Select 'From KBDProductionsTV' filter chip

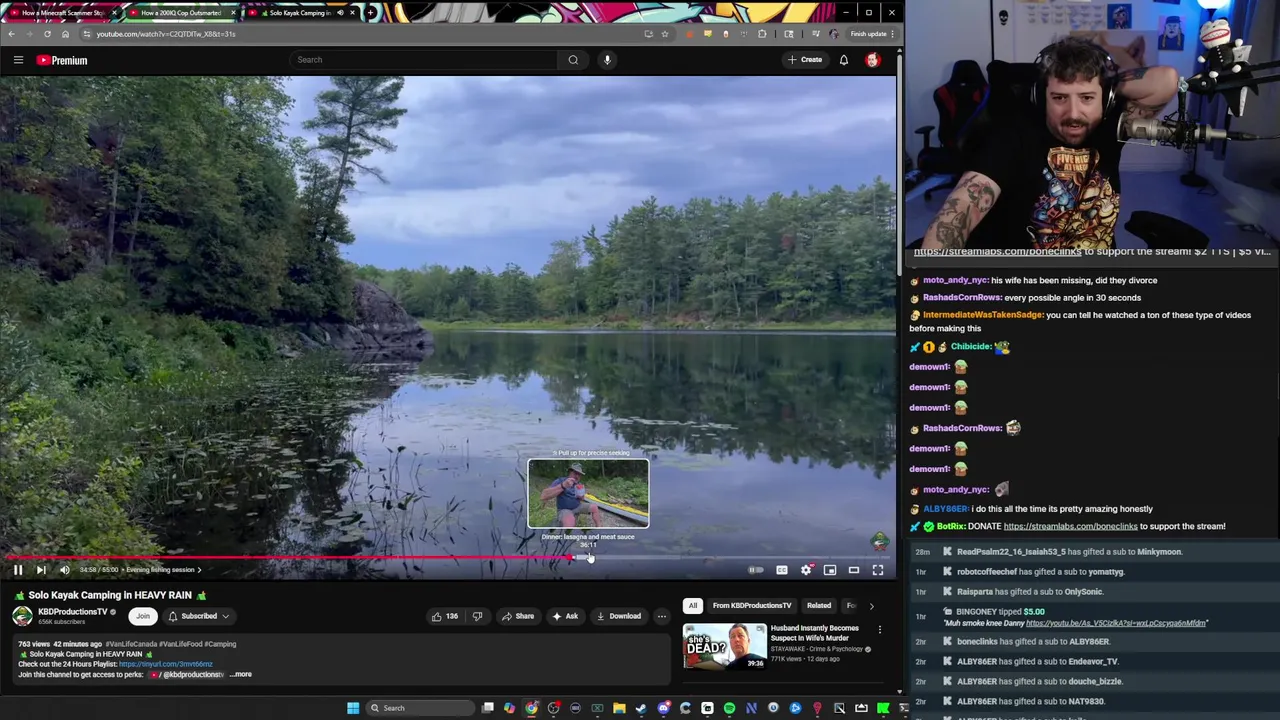[x=752, y=606]
